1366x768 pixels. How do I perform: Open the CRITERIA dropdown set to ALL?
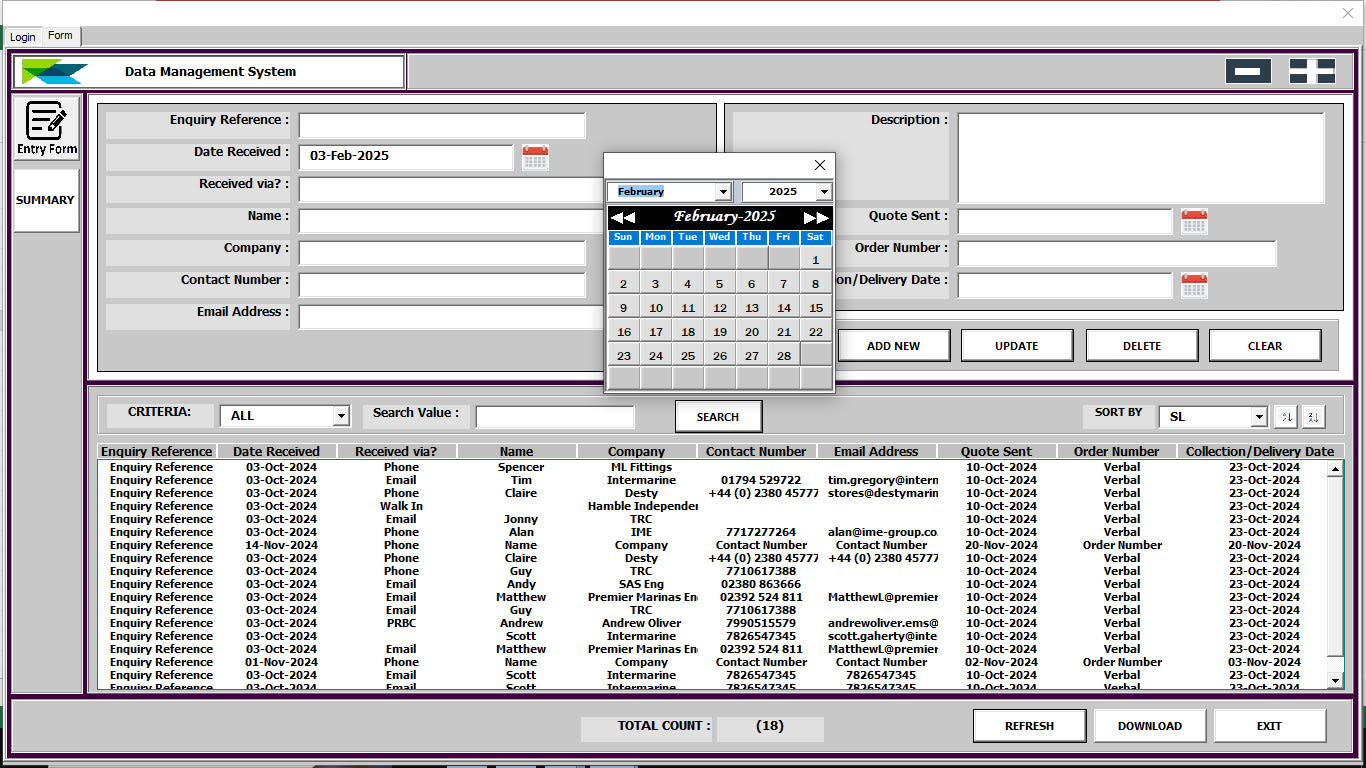tap(341, 416)
